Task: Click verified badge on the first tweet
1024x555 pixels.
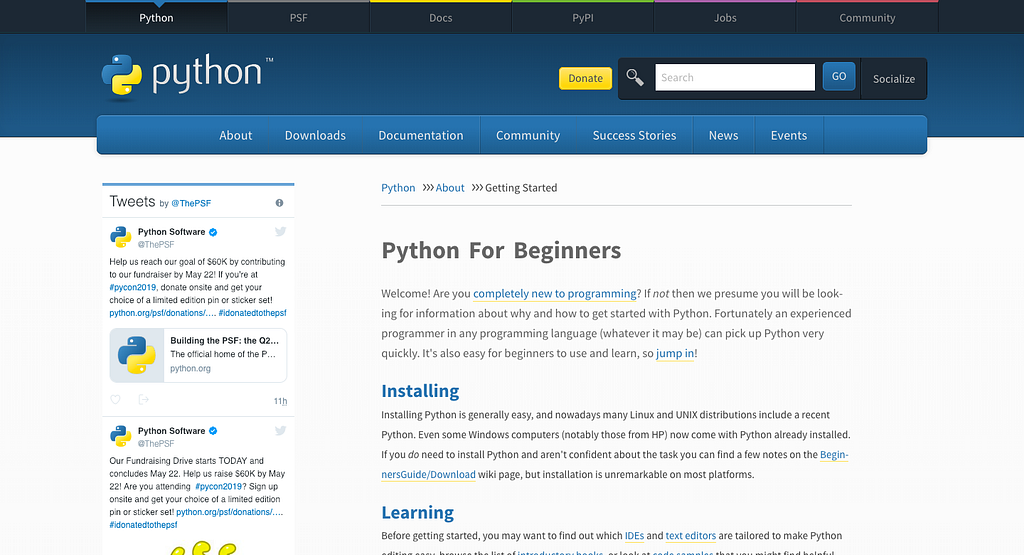Action: click(x=213, y=232)
